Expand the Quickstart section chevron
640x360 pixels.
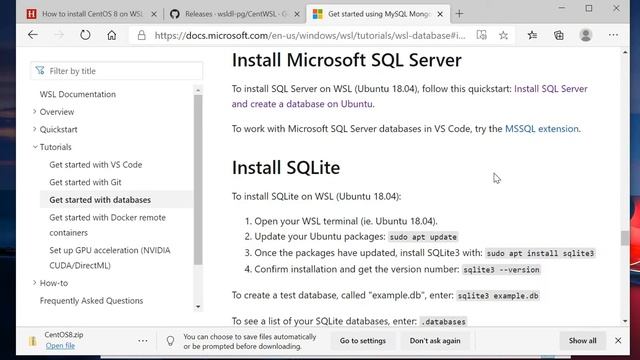coord(35,129)
